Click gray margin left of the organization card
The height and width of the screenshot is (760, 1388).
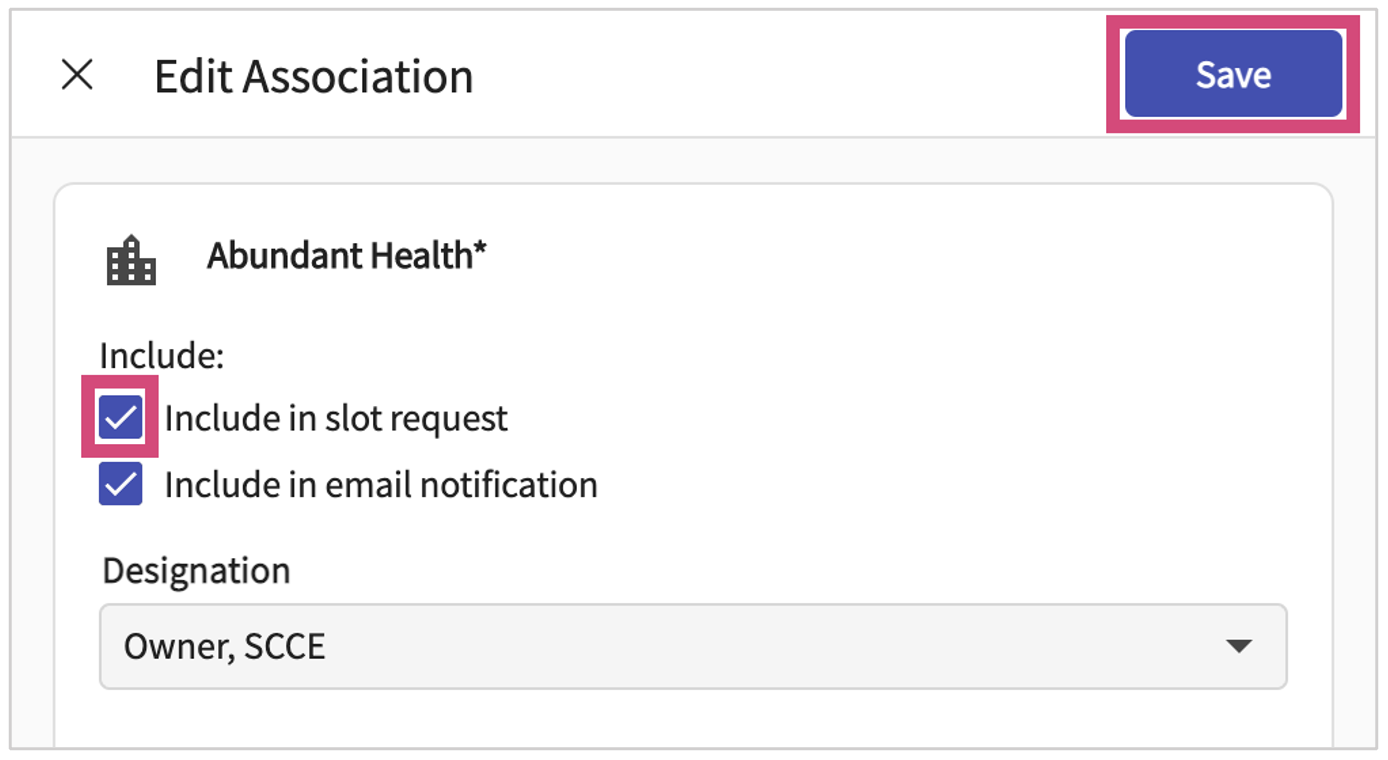32,450
